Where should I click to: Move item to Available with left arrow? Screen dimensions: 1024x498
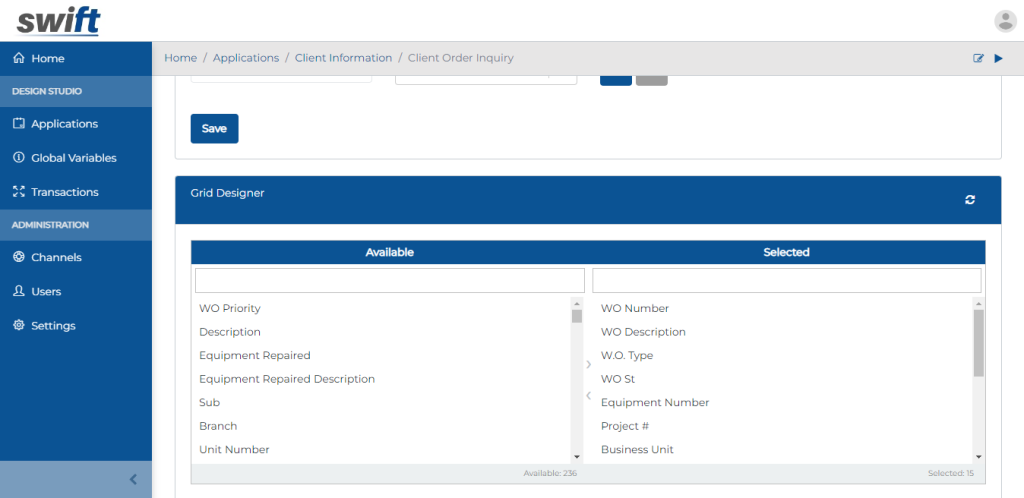[588, 397]
